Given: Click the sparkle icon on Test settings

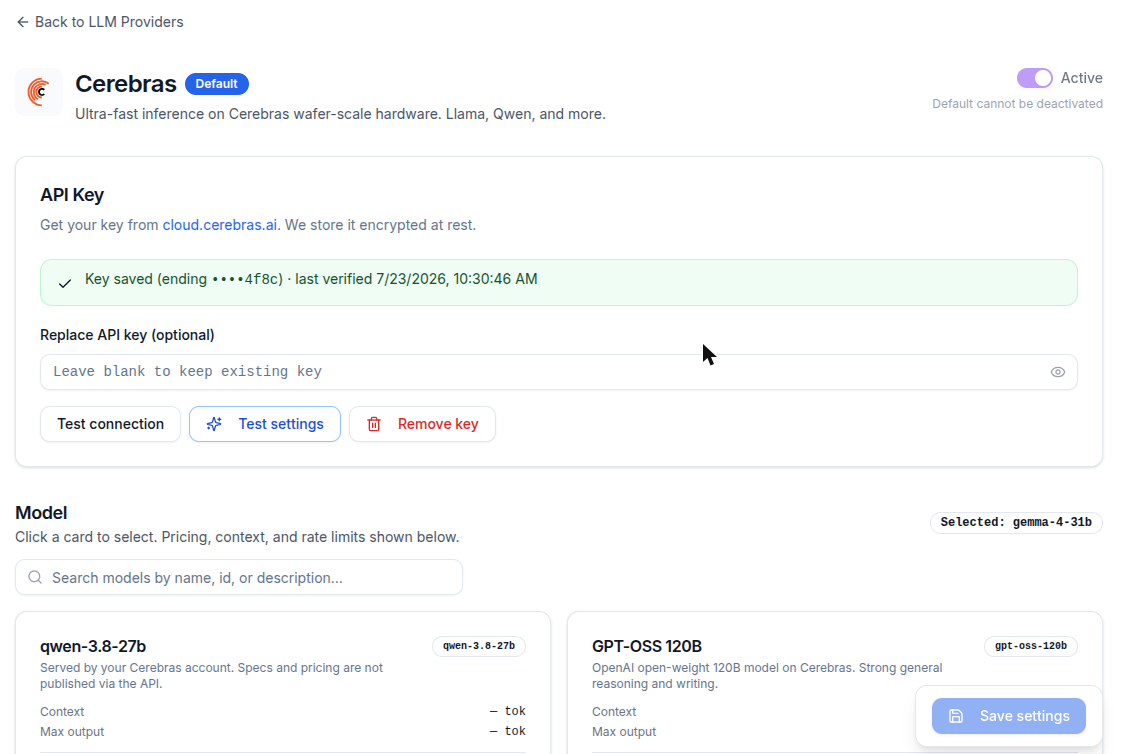Looking at the screenshot, I should [x=214, y=424].
